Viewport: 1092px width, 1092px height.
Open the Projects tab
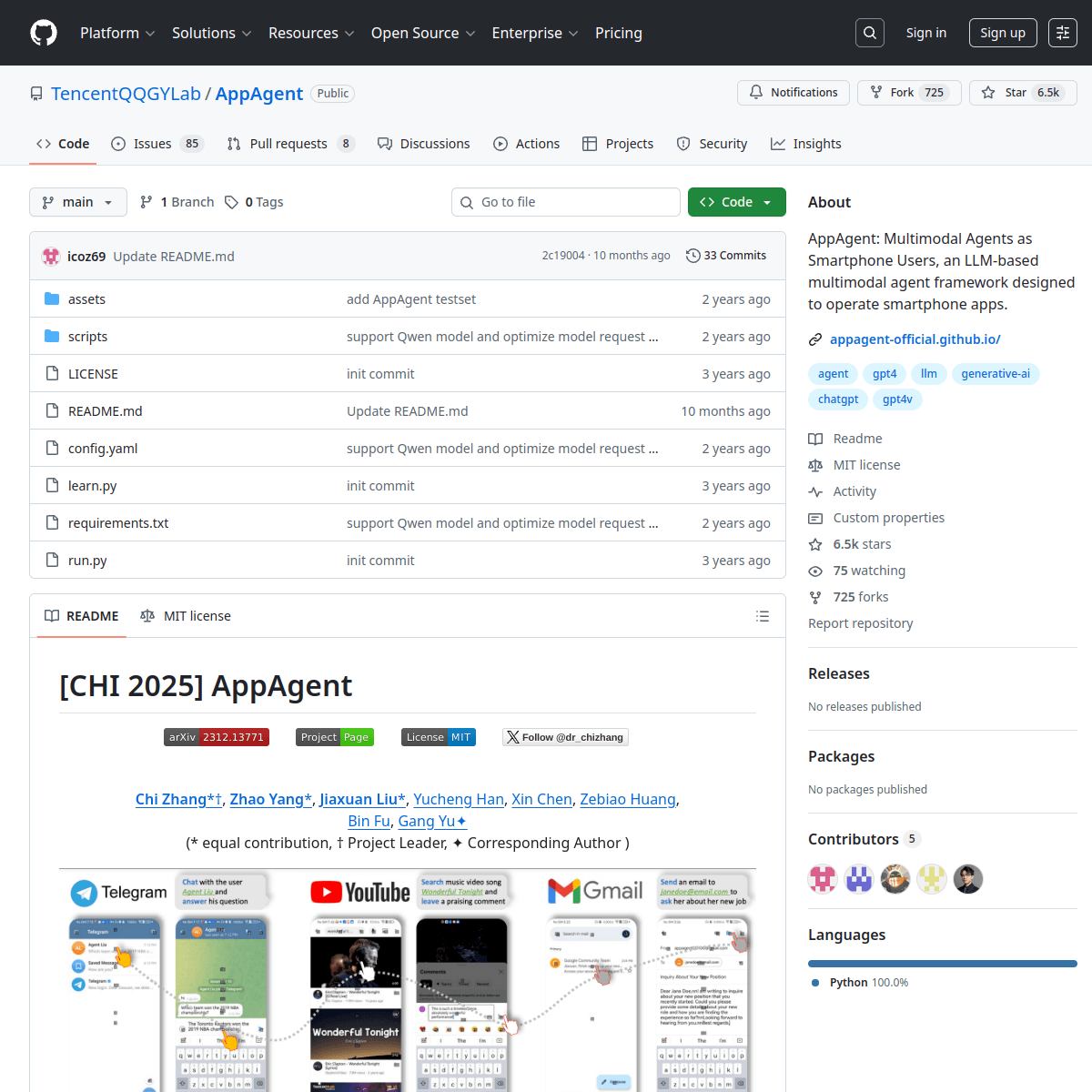click(x=618, y=144)
